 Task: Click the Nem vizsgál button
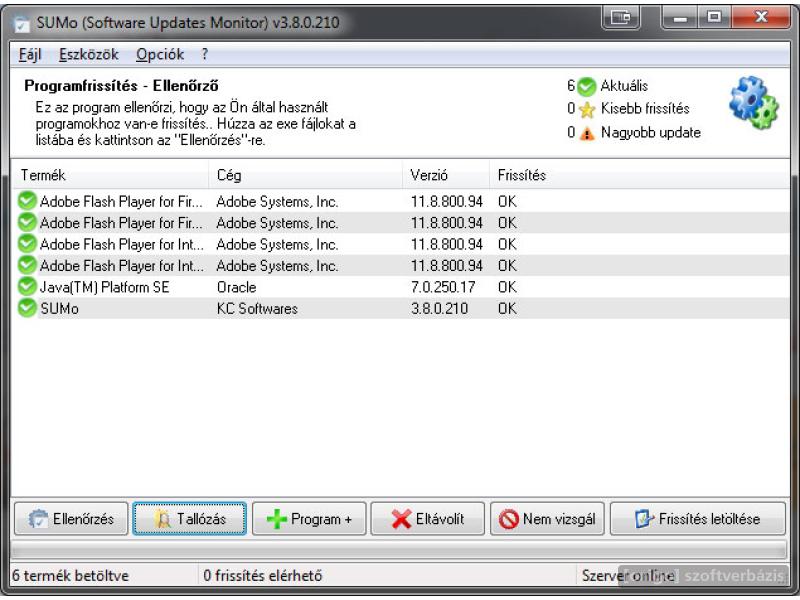[x=547, y=519]
